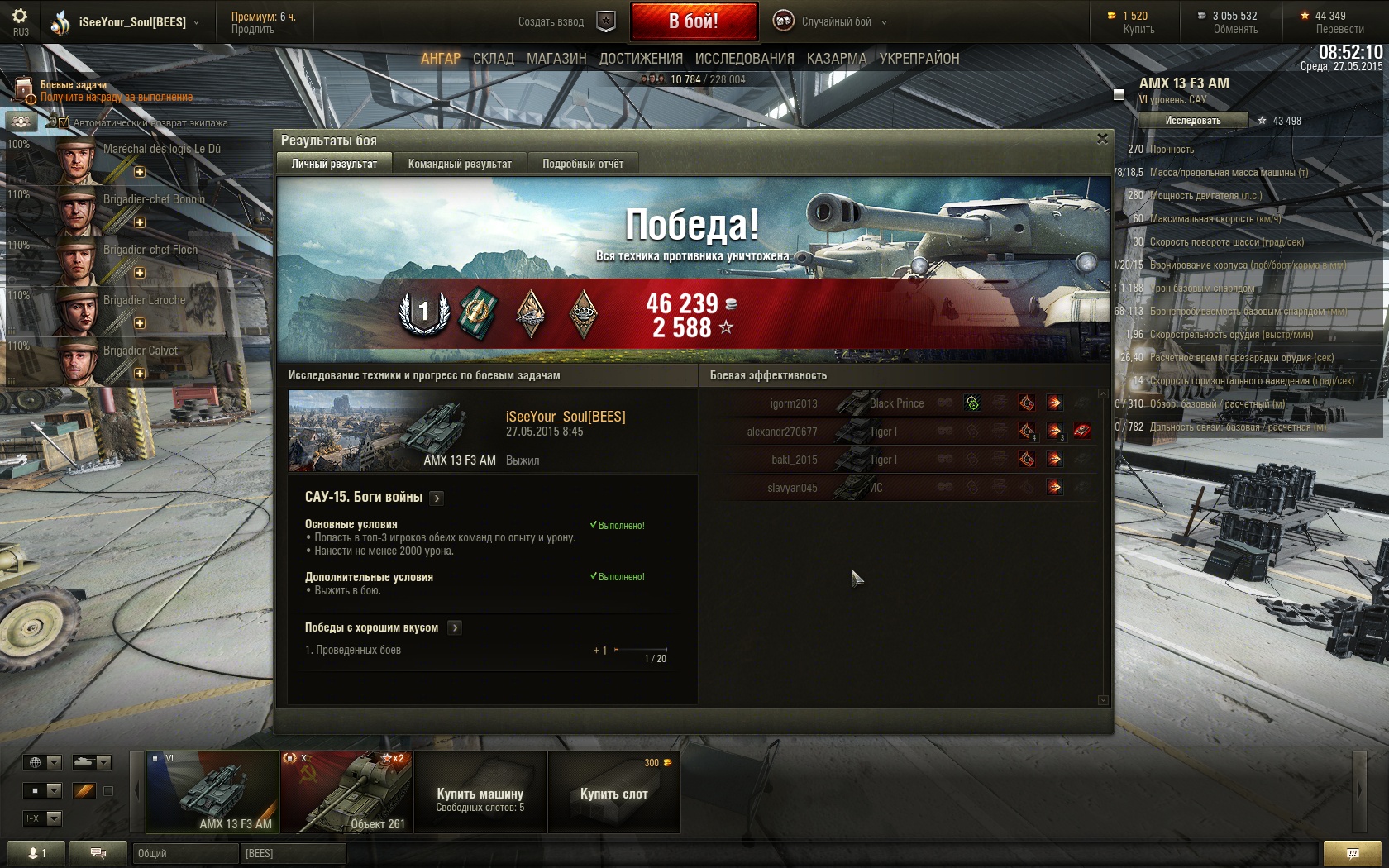Screen dimensions: 1389x868
Task: Expand the САУ-15. Боги войны mission arrow
Action: (x=437, y=498)
